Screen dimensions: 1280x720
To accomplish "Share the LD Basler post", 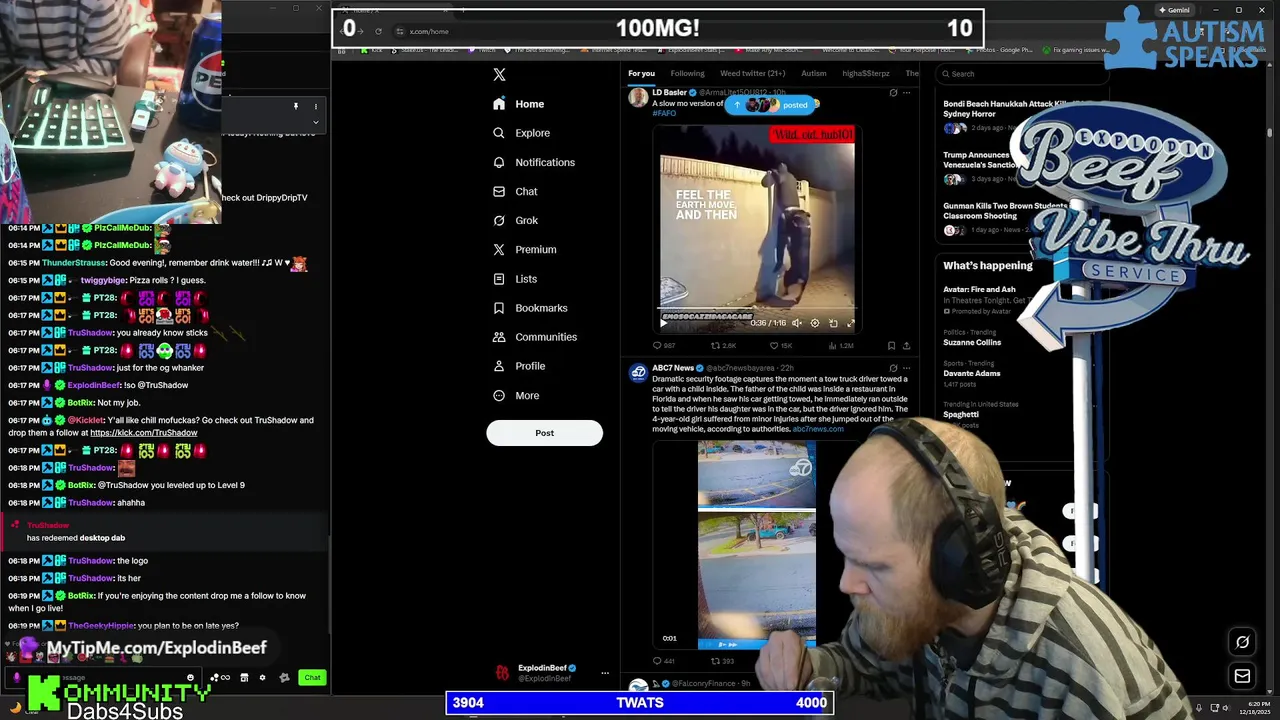I will click(x=906, y=346).
